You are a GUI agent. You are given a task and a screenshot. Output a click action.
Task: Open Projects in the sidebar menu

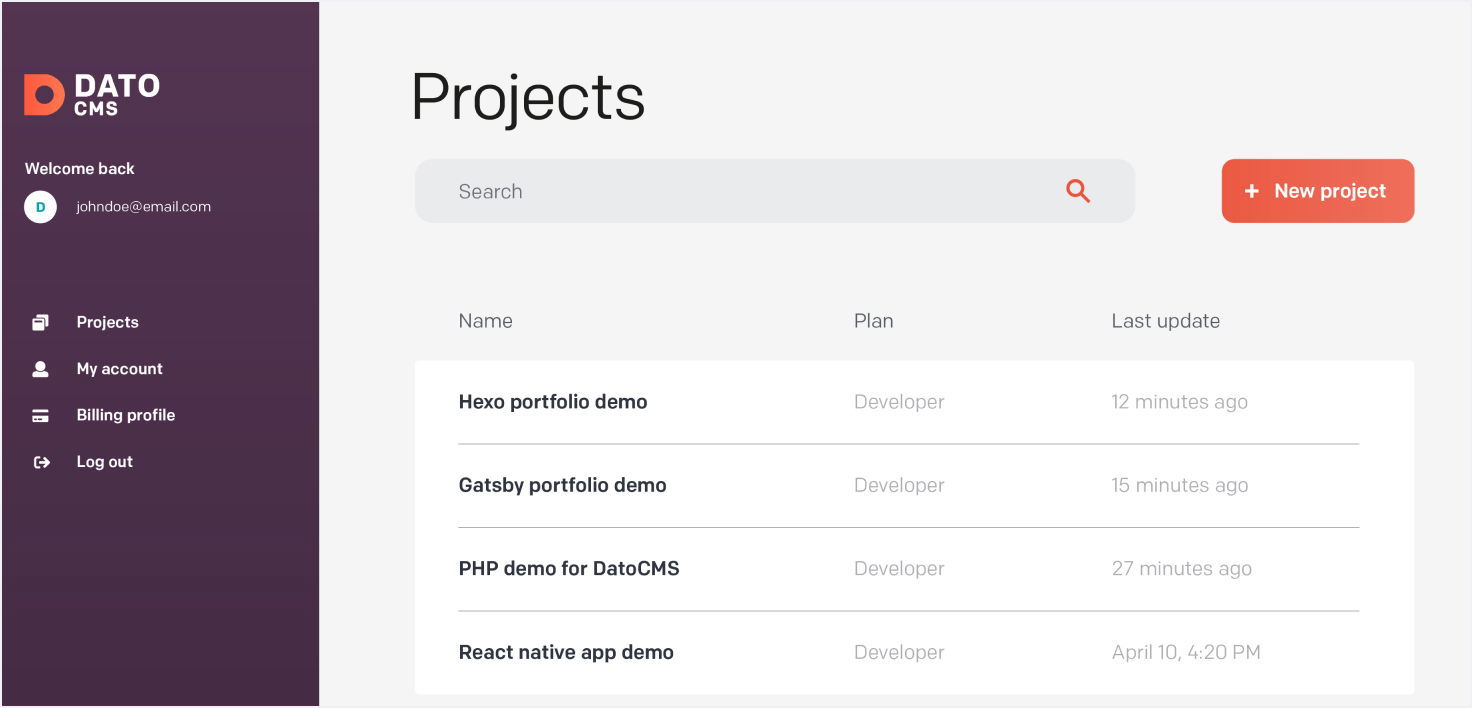[107, 322]
